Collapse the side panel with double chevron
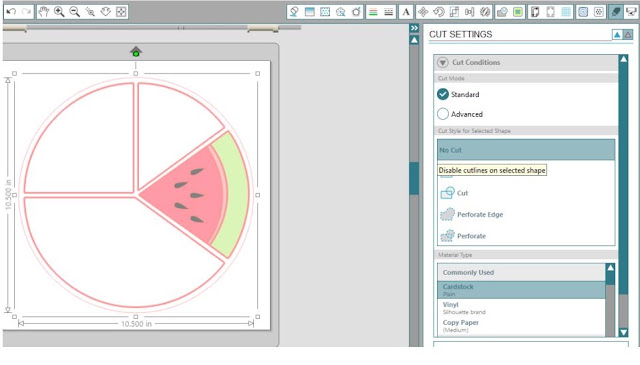Screen dimensions: 640x365 pyautogui.click(x=414, y=28)
